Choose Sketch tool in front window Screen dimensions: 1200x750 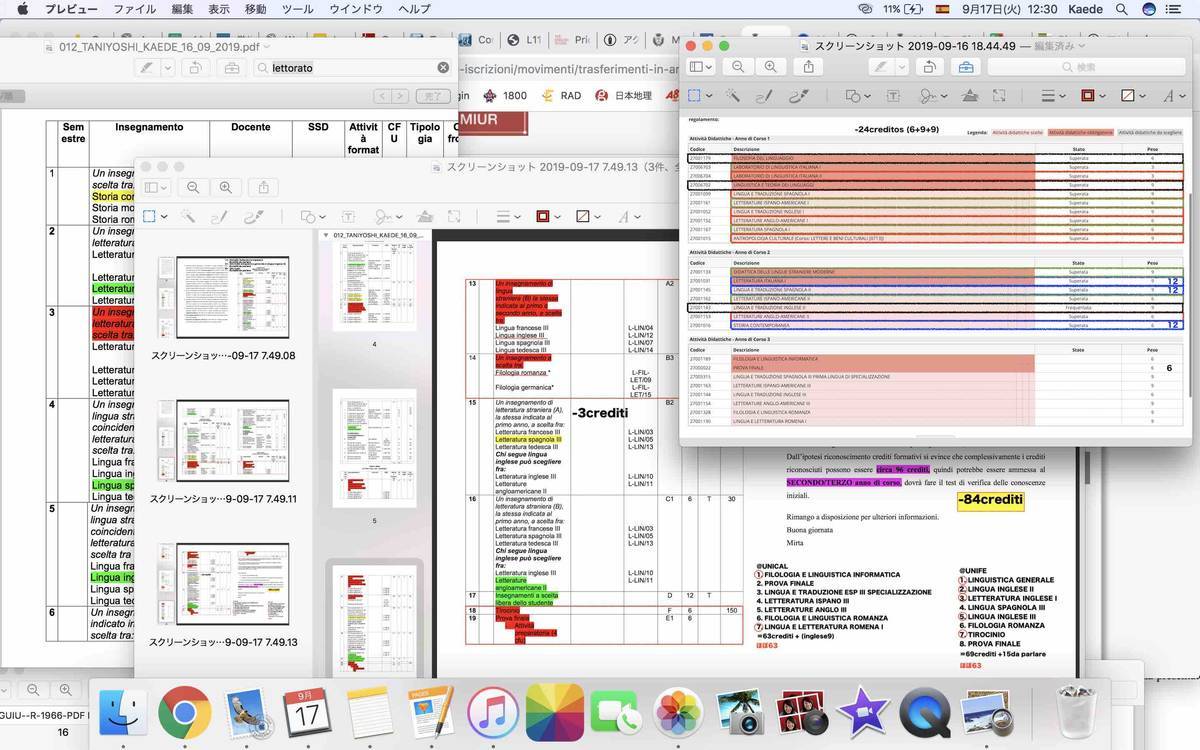pyautogui.click(x=765, y=96)
